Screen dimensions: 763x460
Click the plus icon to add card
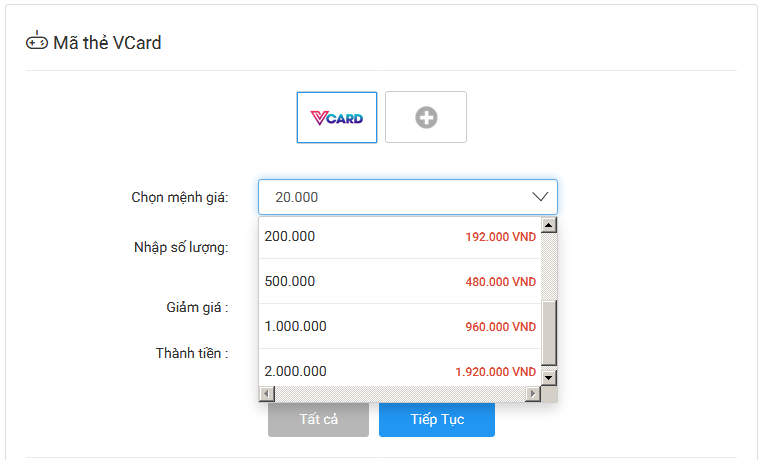pos(426,117)
